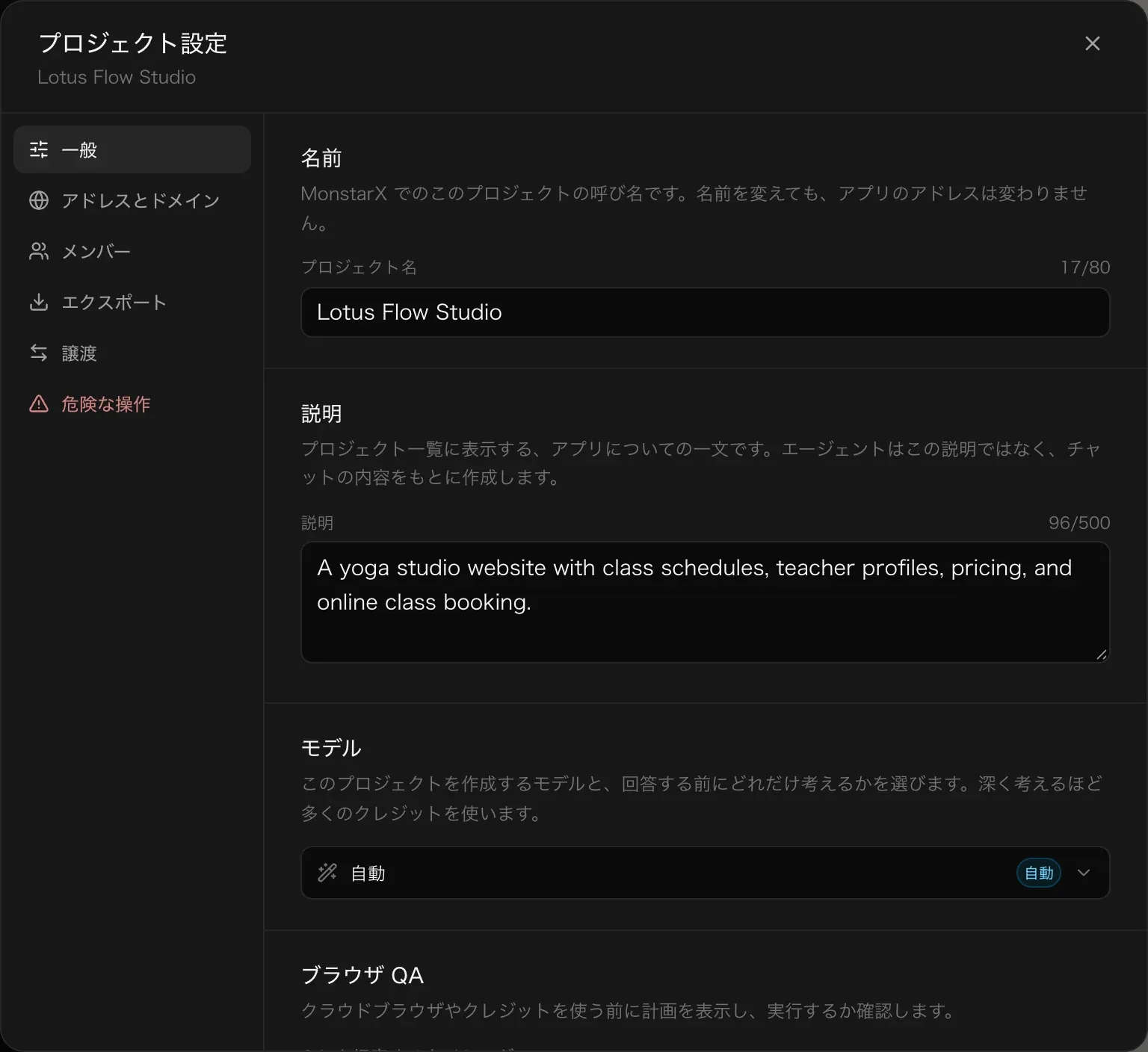
Task: Click the transfer arrows icon for 譲渡
Action: [39, 353]
